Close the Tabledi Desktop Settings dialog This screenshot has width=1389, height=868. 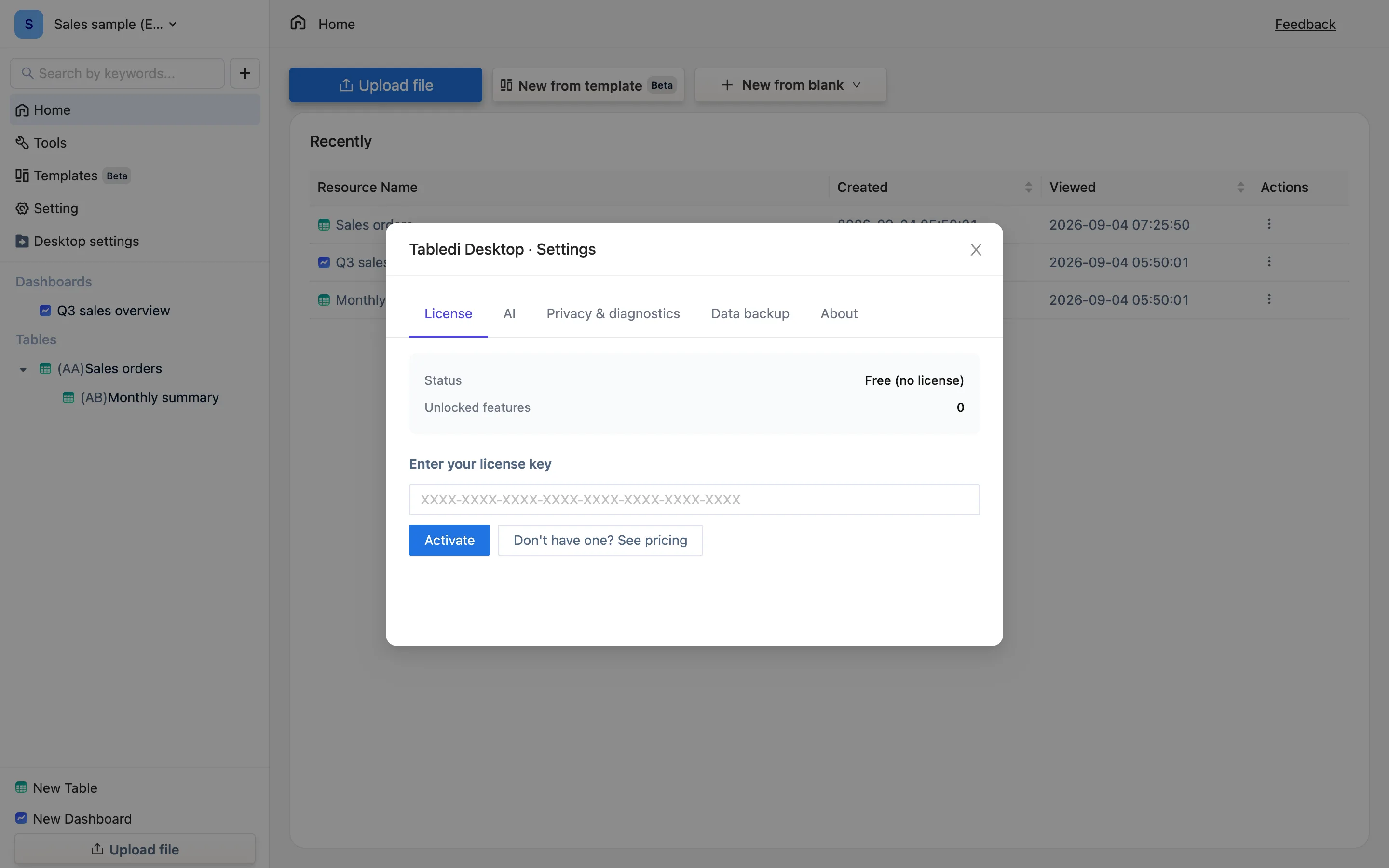coord(976,250)
